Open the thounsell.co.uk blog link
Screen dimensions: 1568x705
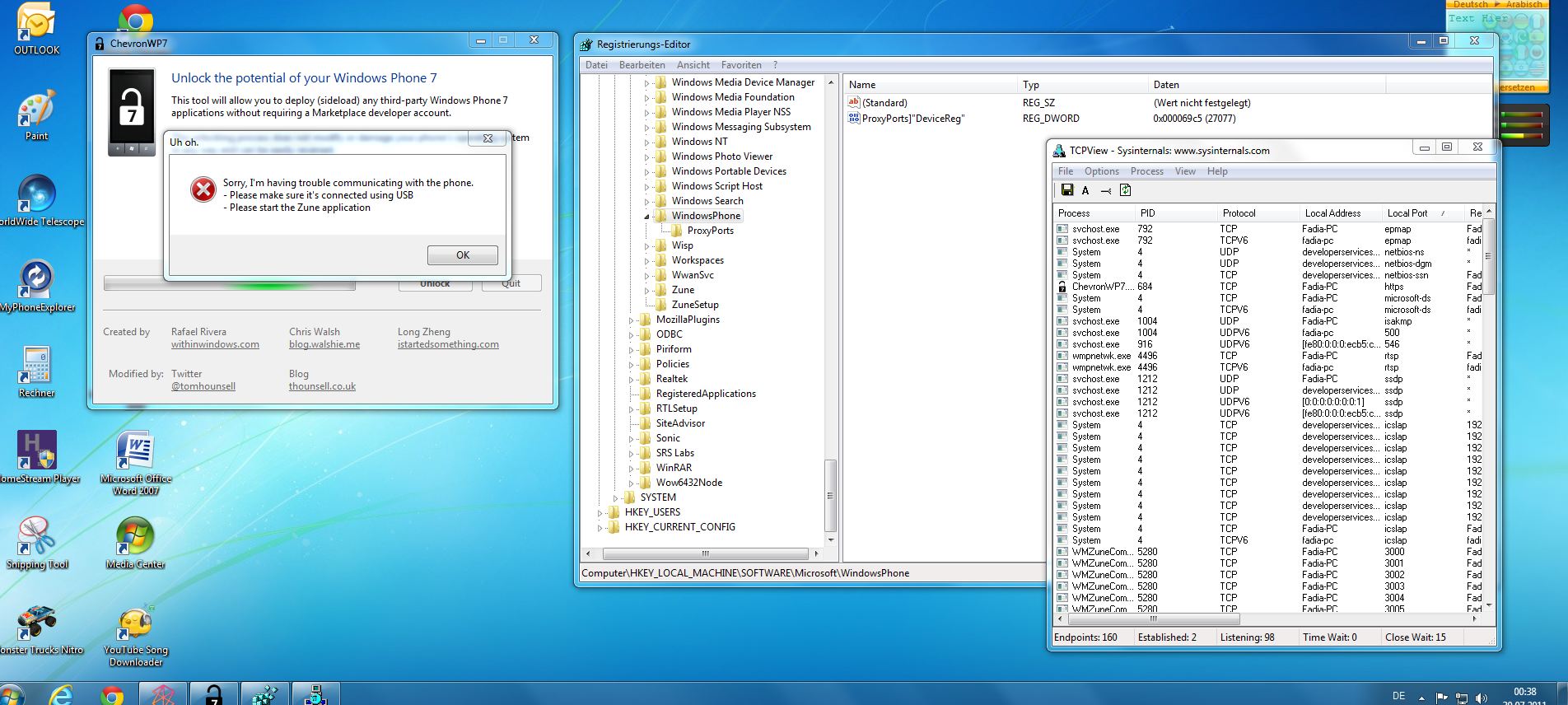pos(322,386)
